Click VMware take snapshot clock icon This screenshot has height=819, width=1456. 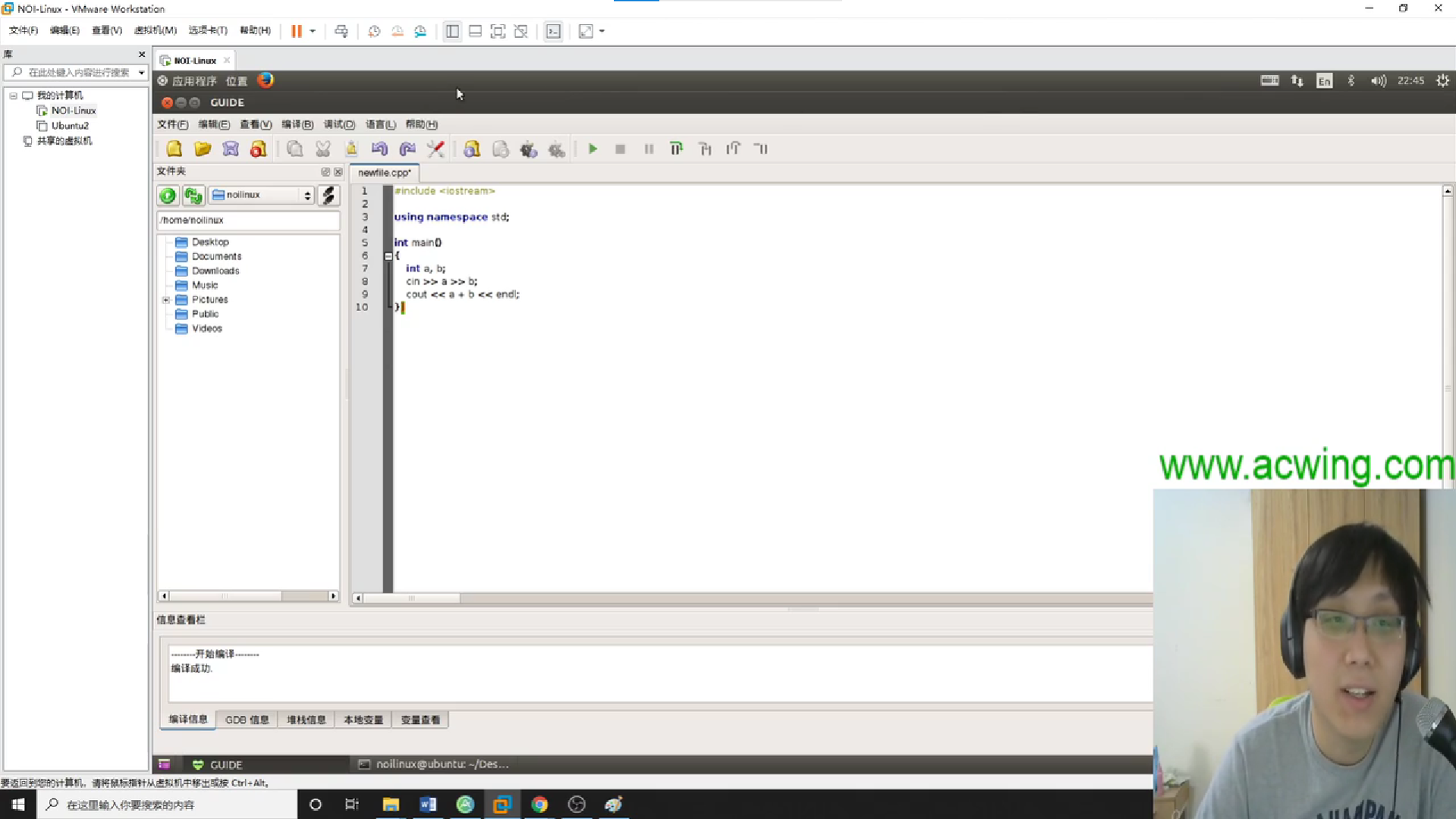pos(374,31)
